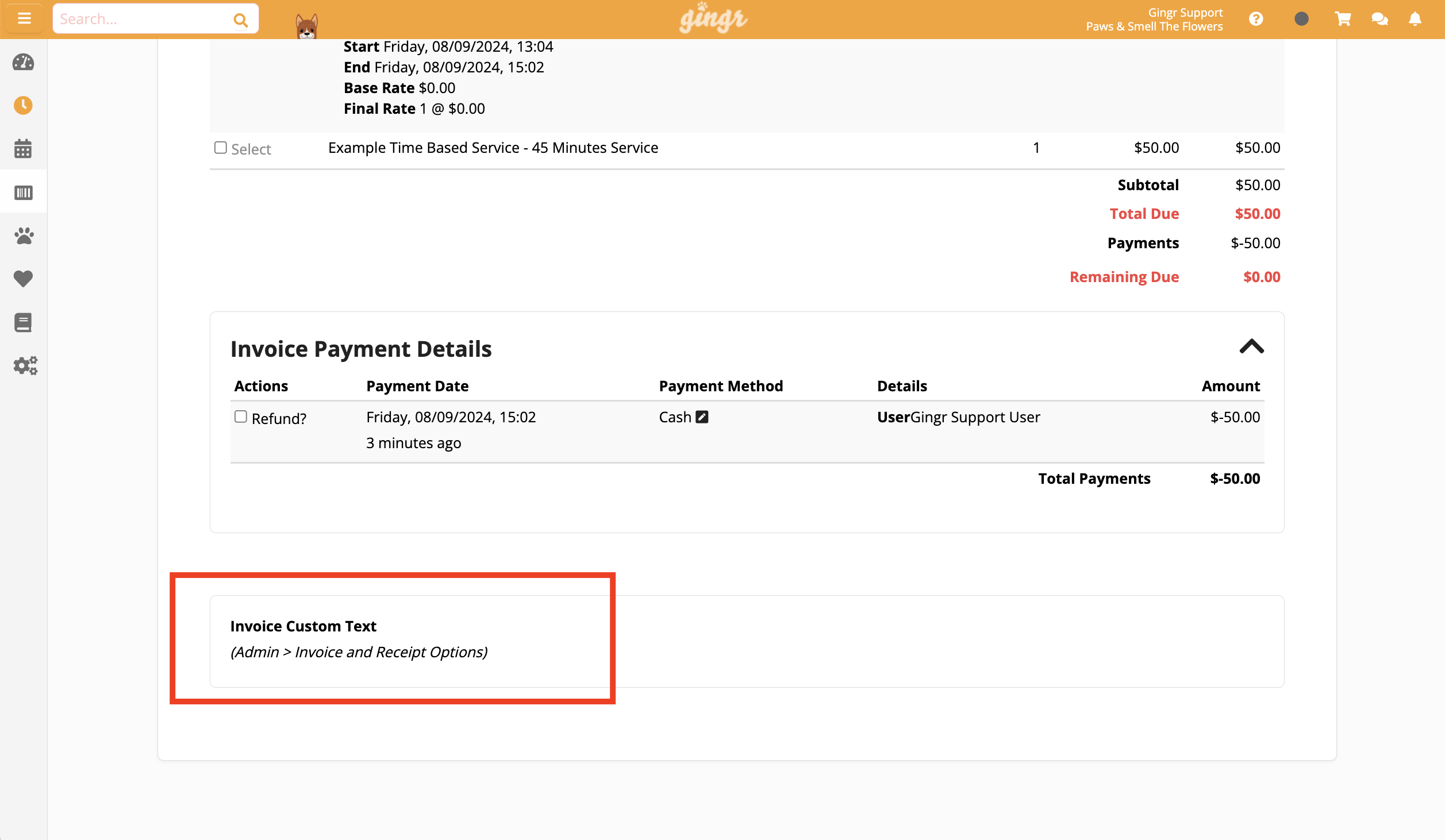Tick the Refund? checkbox

tap(241, 417)
